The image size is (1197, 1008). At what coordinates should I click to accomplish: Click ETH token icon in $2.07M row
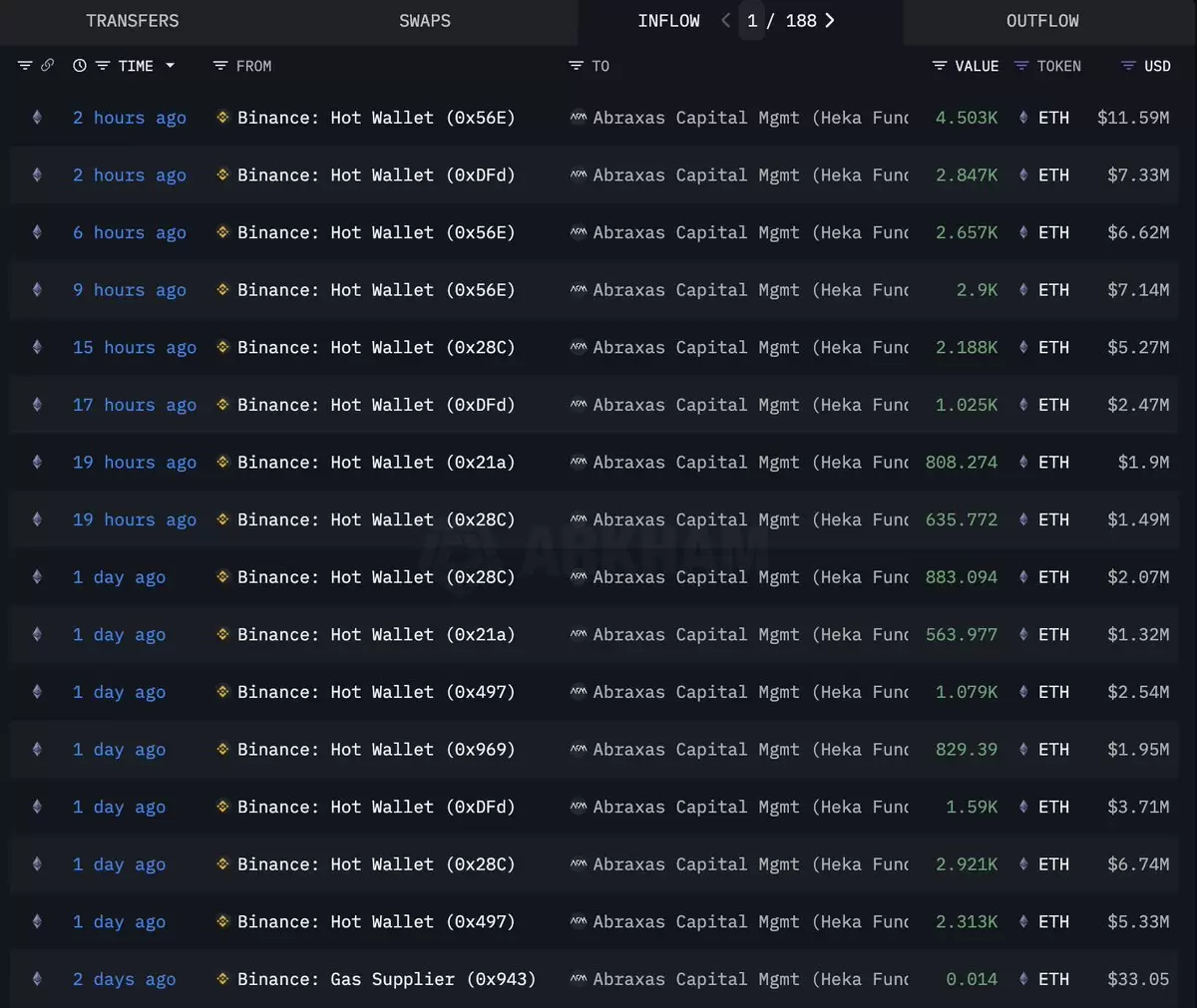[x=1023, y=577]
